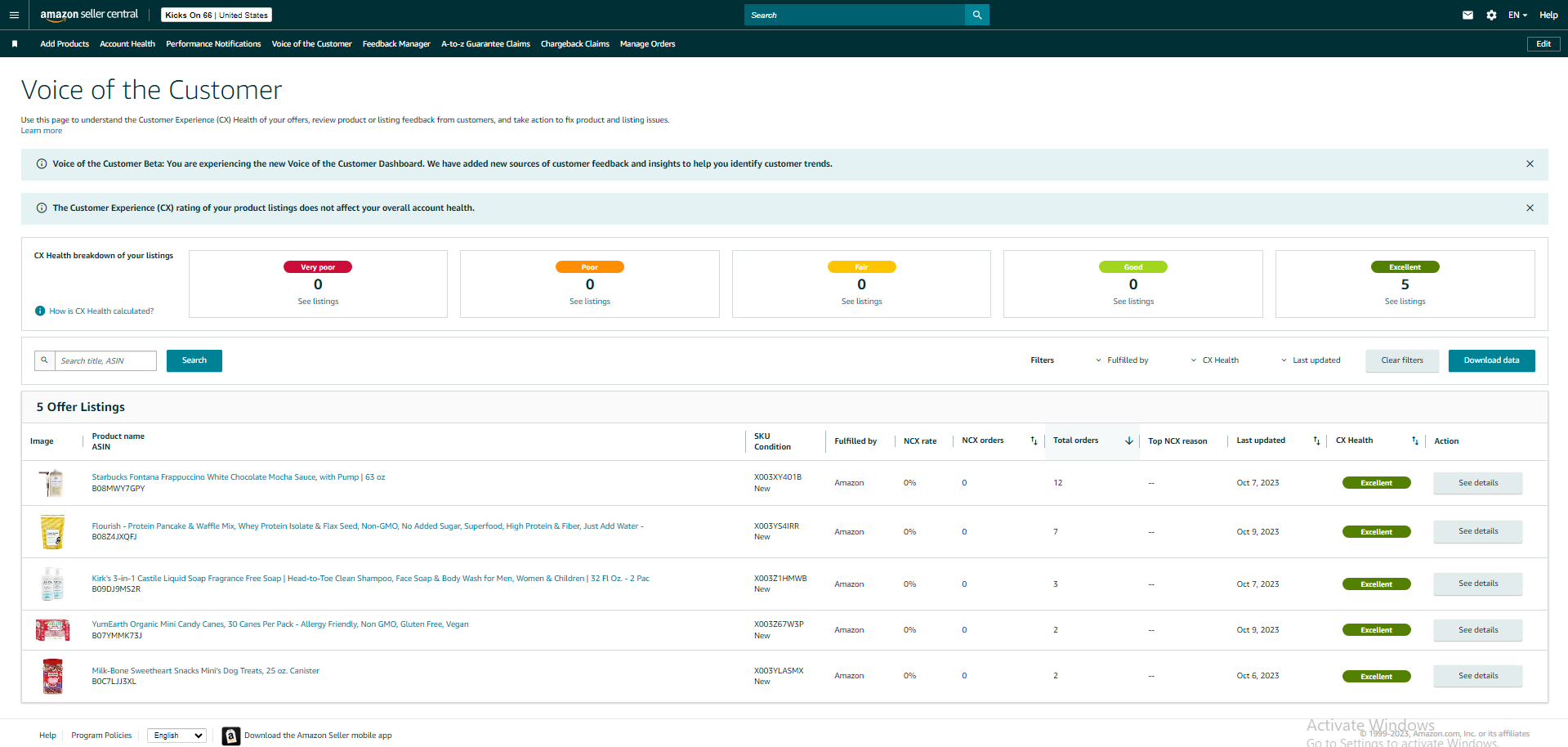This screenshot has height=747, width=1568.
Task: Click the Milk-Bone dog treats product image
Action: click(52, 677)
